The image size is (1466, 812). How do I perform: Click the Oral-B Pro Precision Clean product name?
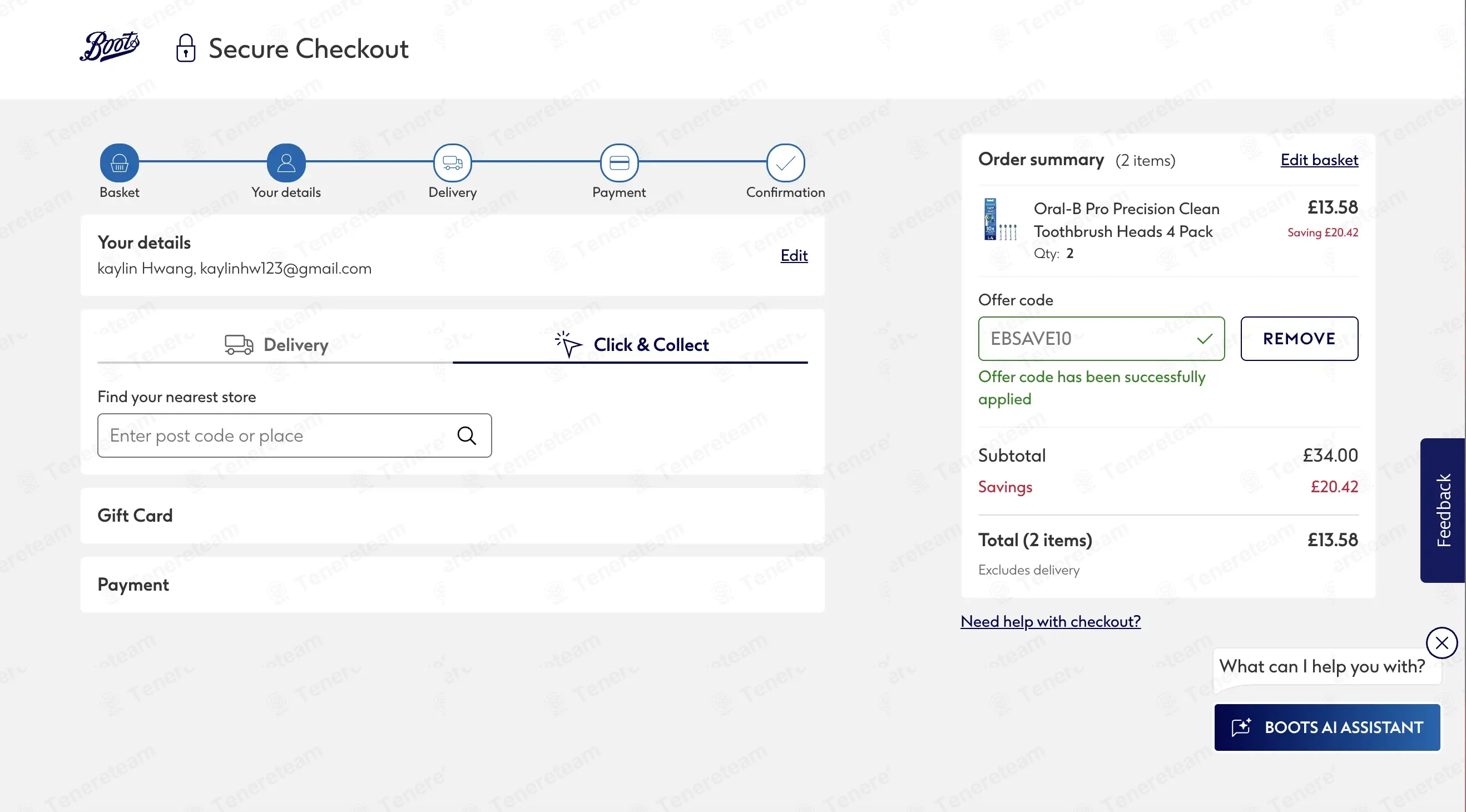[1126, 220]
